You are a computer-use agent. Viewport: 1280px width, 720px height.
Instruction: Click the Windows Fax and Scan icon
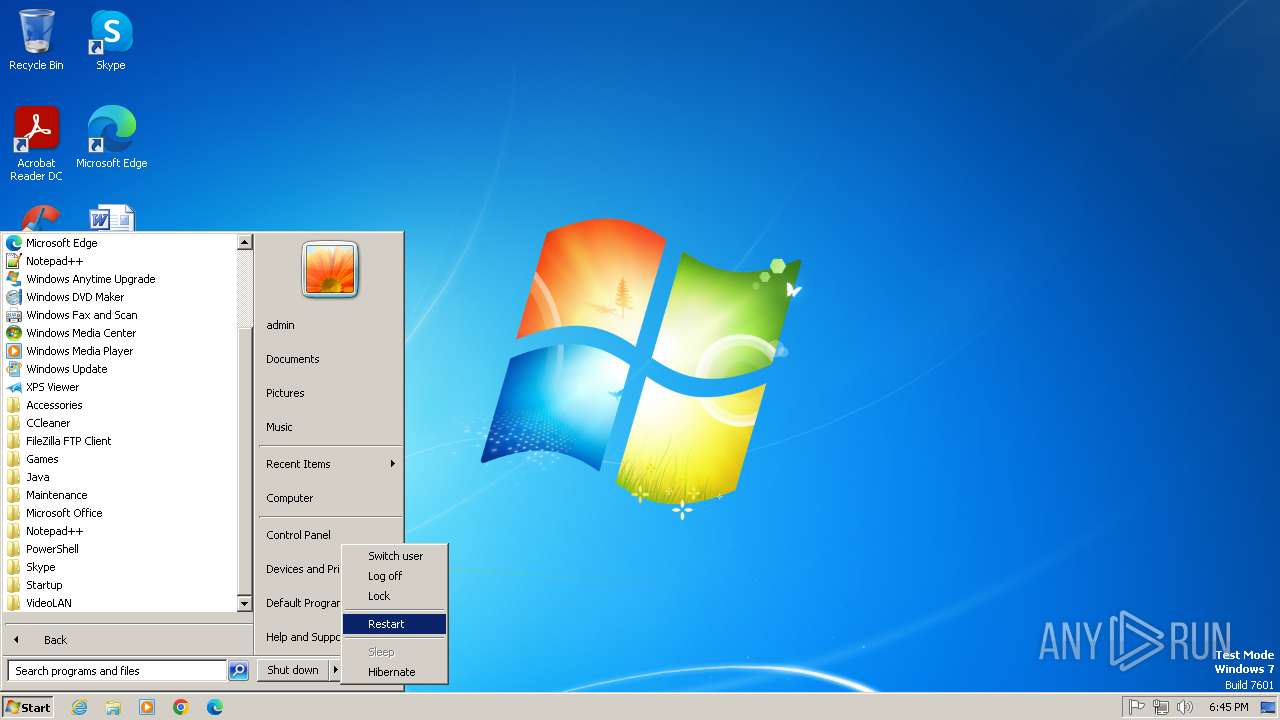14,315
